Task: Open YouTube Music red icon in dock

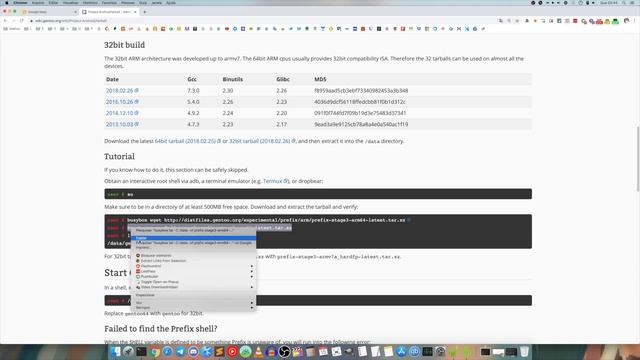Action: coord(232,351)
